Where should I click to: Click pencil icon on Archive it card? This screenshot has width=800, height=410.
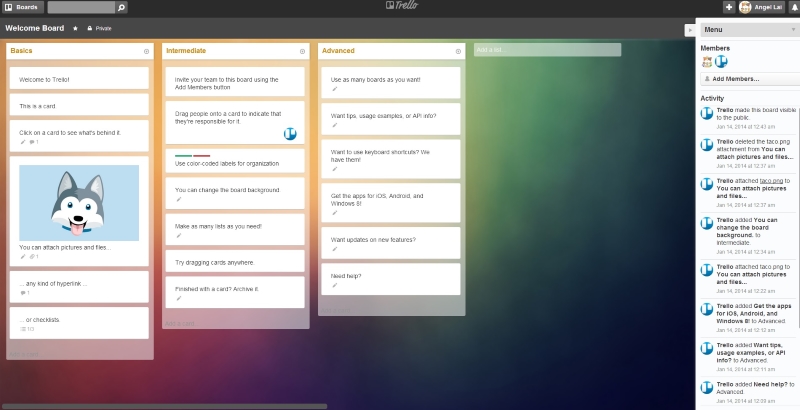[x=179, y=298]
